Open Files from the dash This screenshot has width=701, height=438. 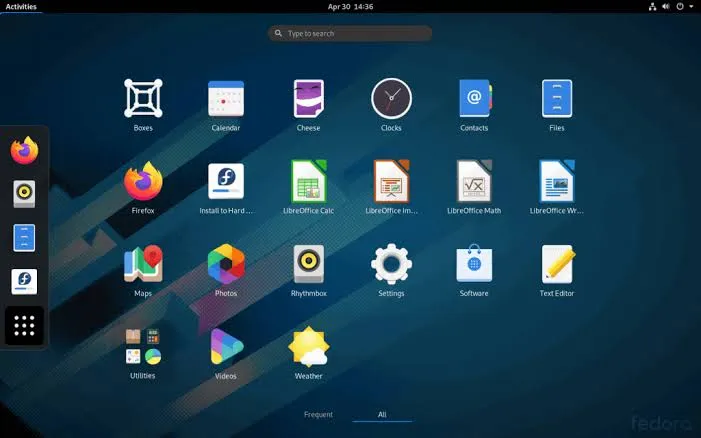[24, 238]
